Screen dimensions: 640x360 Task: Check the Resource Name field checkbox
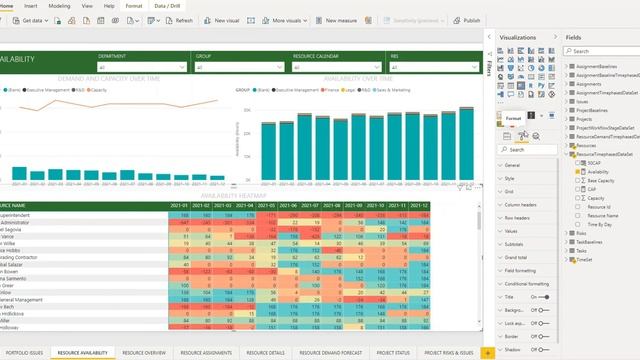pos(578,216)
